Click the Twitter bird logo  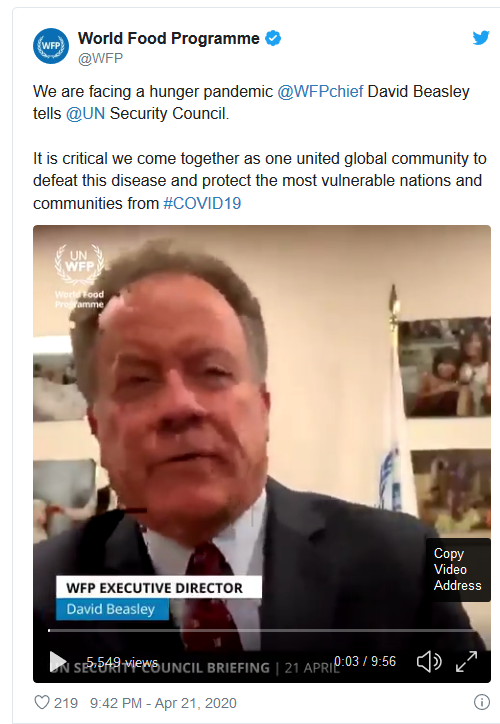click(481, 38)
